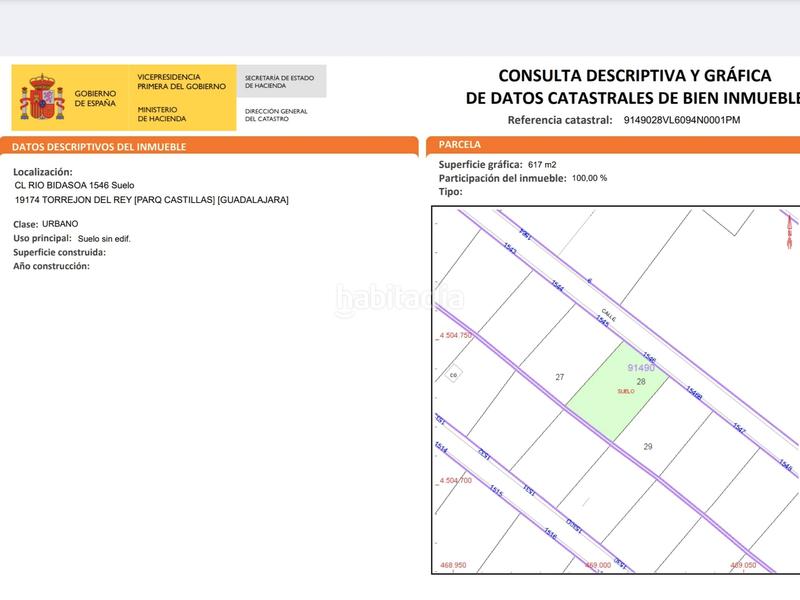The height and width of the screenshot is (600, 800).
Task: Click the small diamond marker on map
Action: [453, 375]
